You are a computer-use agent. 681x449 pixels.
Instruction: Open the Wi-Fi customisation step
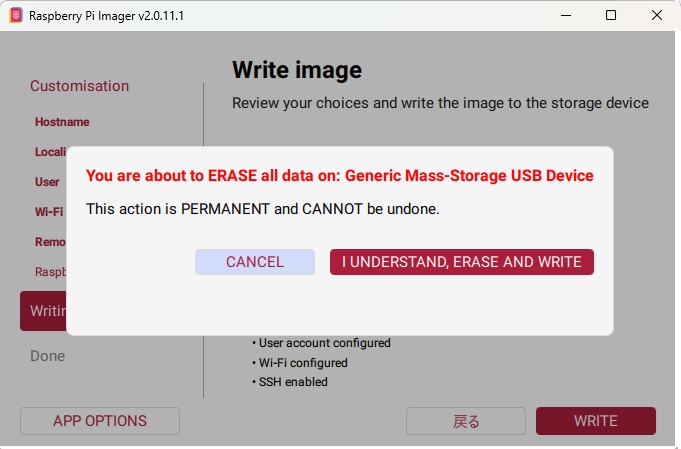point(49,212)
